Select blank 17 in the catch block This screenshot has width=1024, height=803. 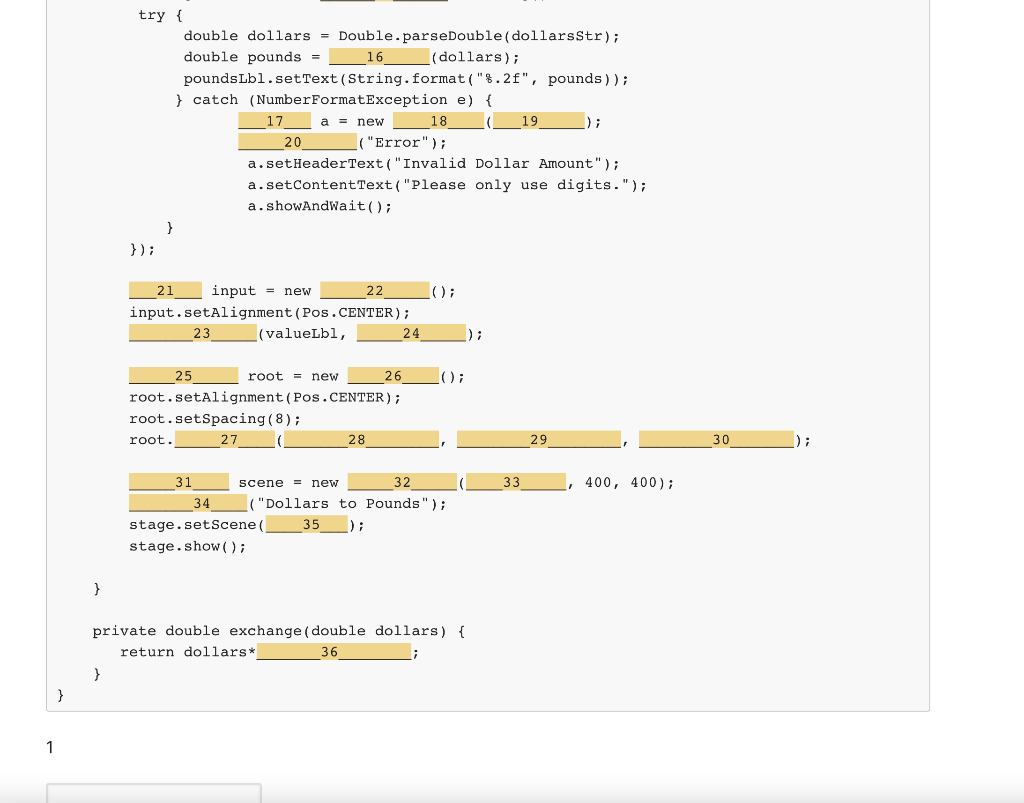coord(274,120)
